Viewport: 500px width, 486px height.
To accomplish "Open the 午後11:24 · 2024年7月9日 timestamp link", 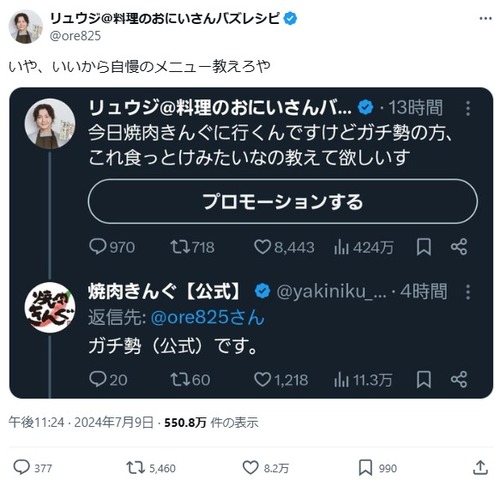I will (x=81, y=422).
